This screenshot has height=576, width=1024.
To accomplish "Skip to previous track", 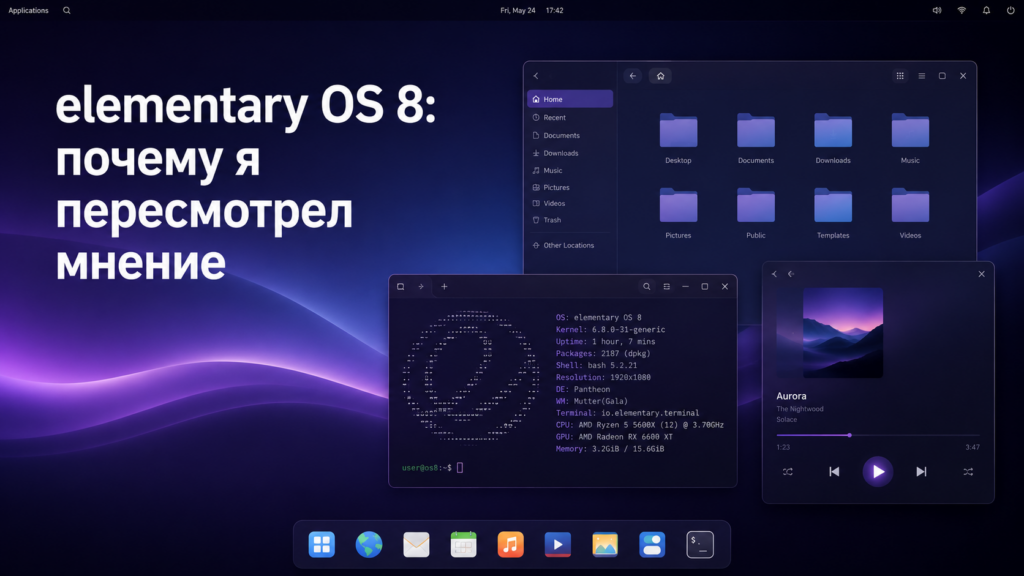I will 834,472.
